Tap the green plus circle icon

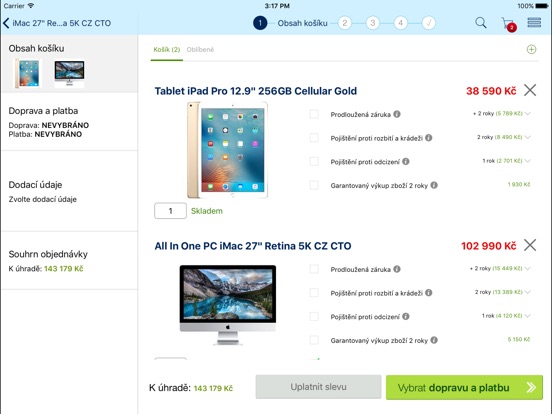click(x=531, y=49)
